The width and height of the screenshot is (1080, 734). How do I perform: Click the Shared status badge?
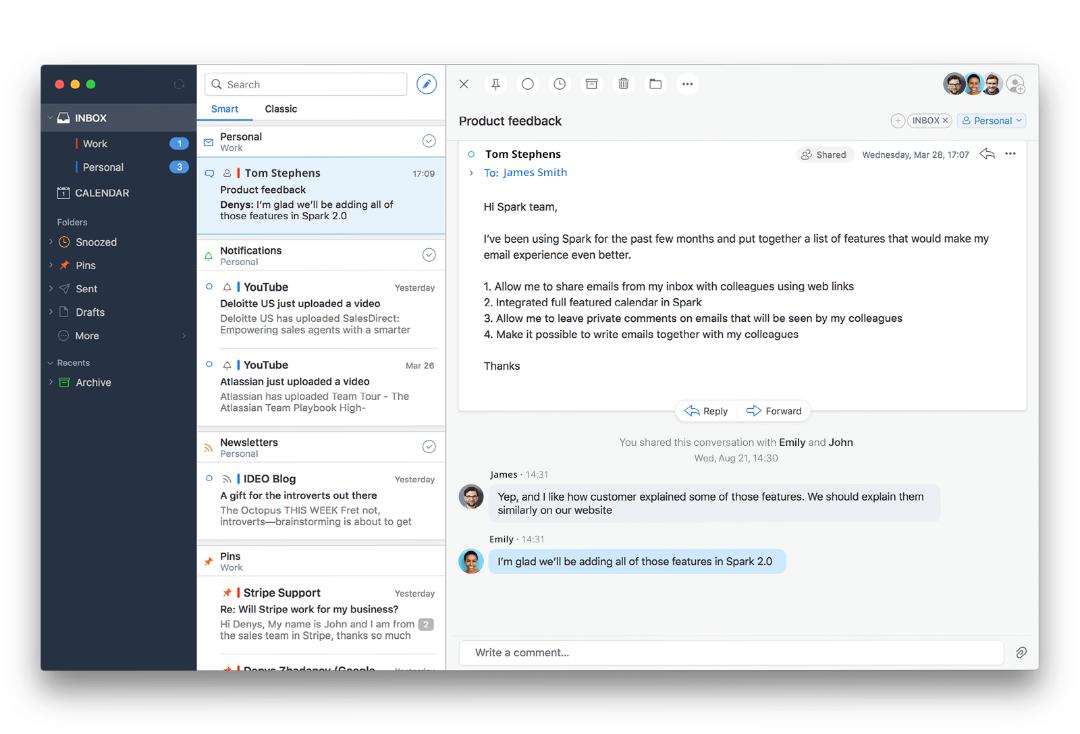pos(823,155)
